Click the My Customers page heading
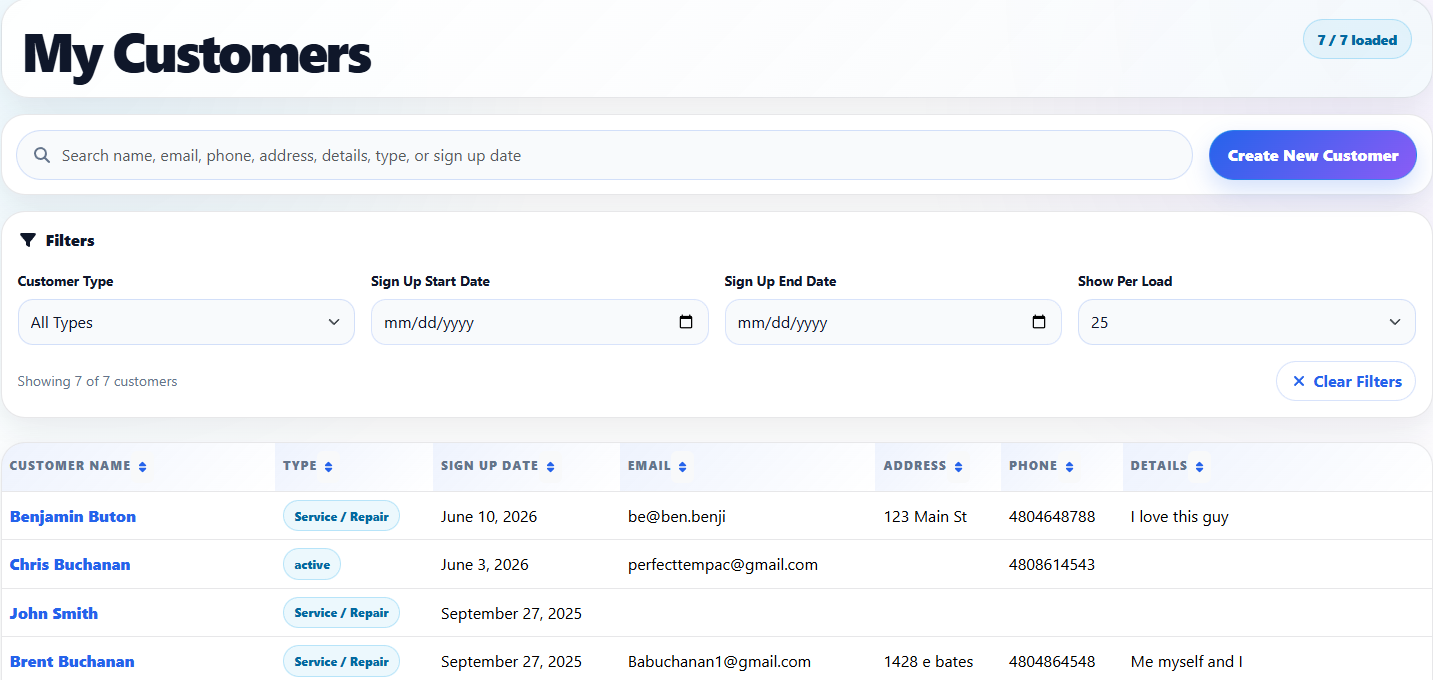The width and height of the screenshot is (1433, 680). click(197, 53)
